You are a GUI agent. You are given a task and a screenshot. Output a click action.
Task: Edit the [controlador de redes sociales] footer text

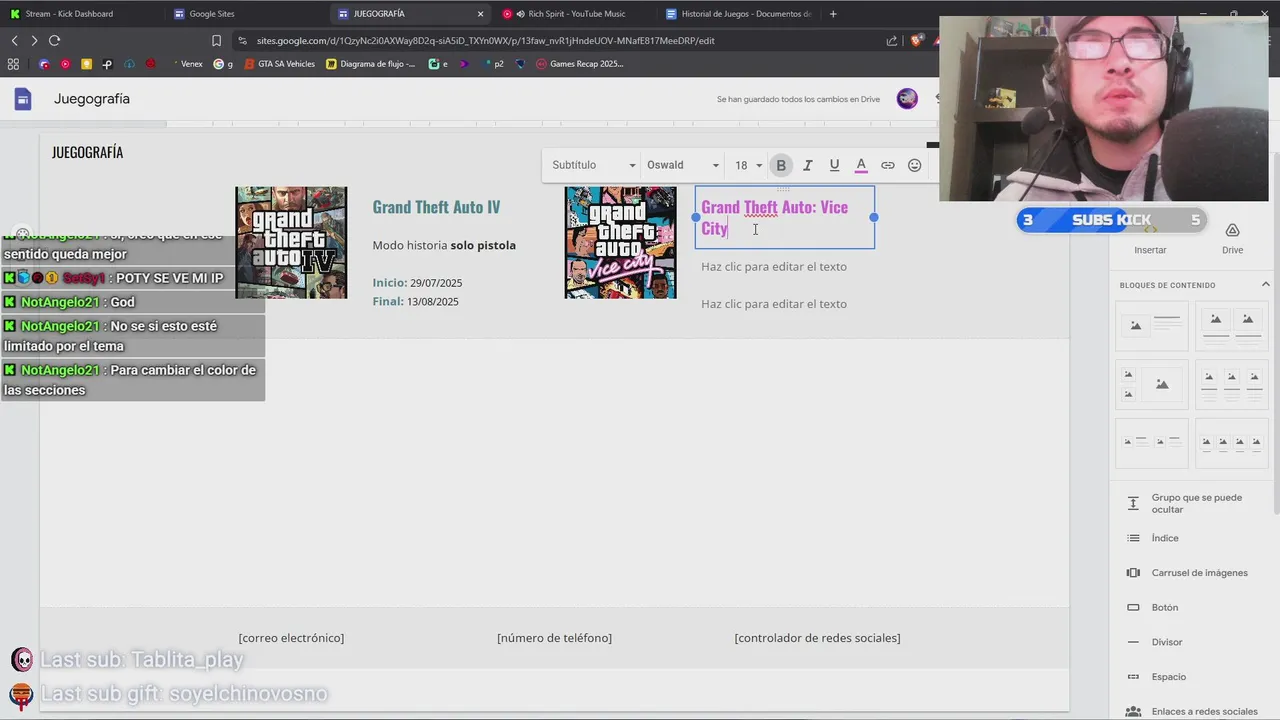click(x=817, y=638)
